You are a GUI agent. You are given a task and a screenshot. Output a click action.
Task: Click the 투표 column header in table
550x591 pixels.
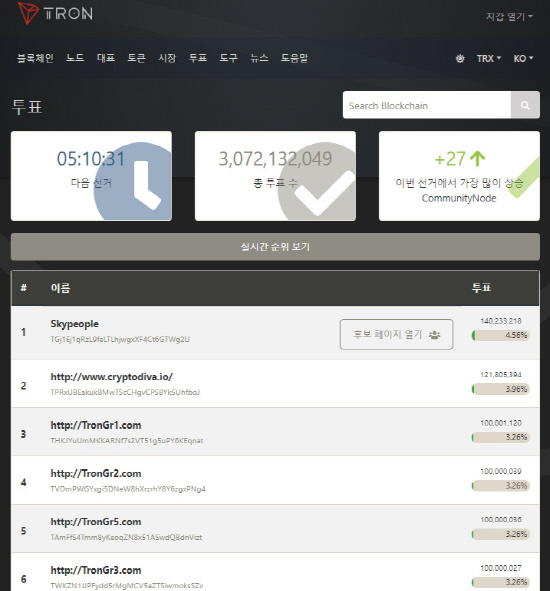(x=481, y=288)
